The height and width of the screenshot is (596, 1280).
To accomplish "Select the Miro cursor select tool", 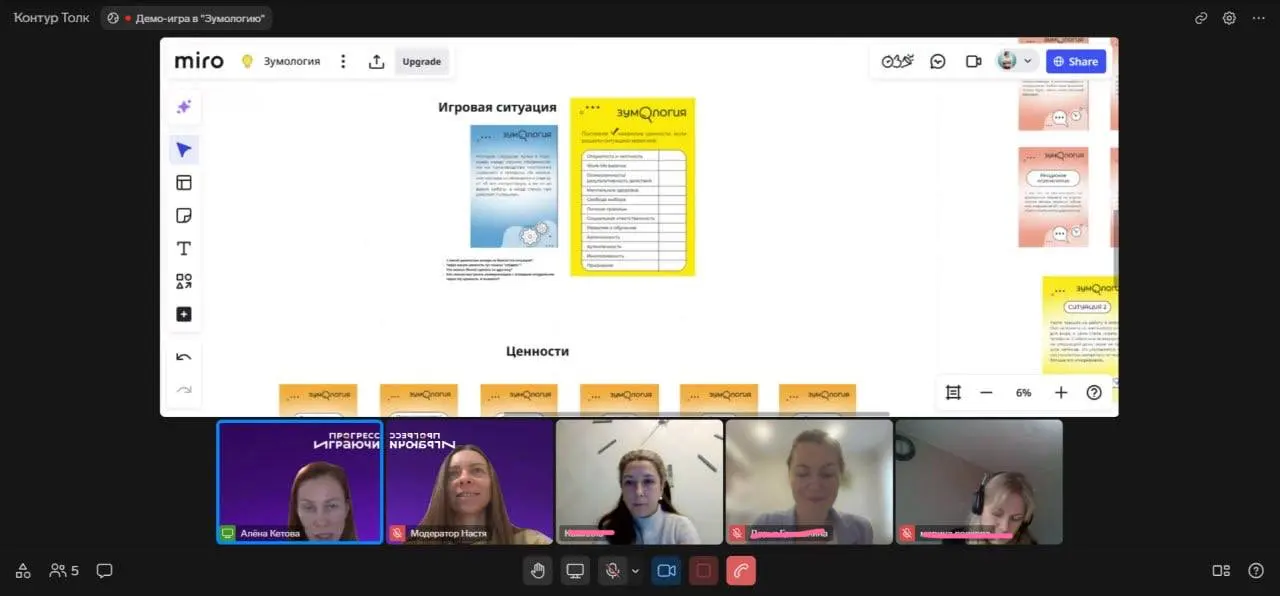I will 184,150.
